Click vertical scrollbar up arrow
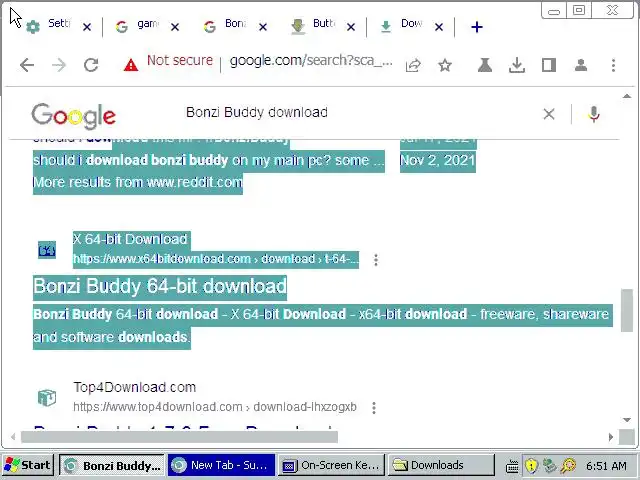Screen dimensions: 640x480 pyautogui.click(x=627, y=96)
